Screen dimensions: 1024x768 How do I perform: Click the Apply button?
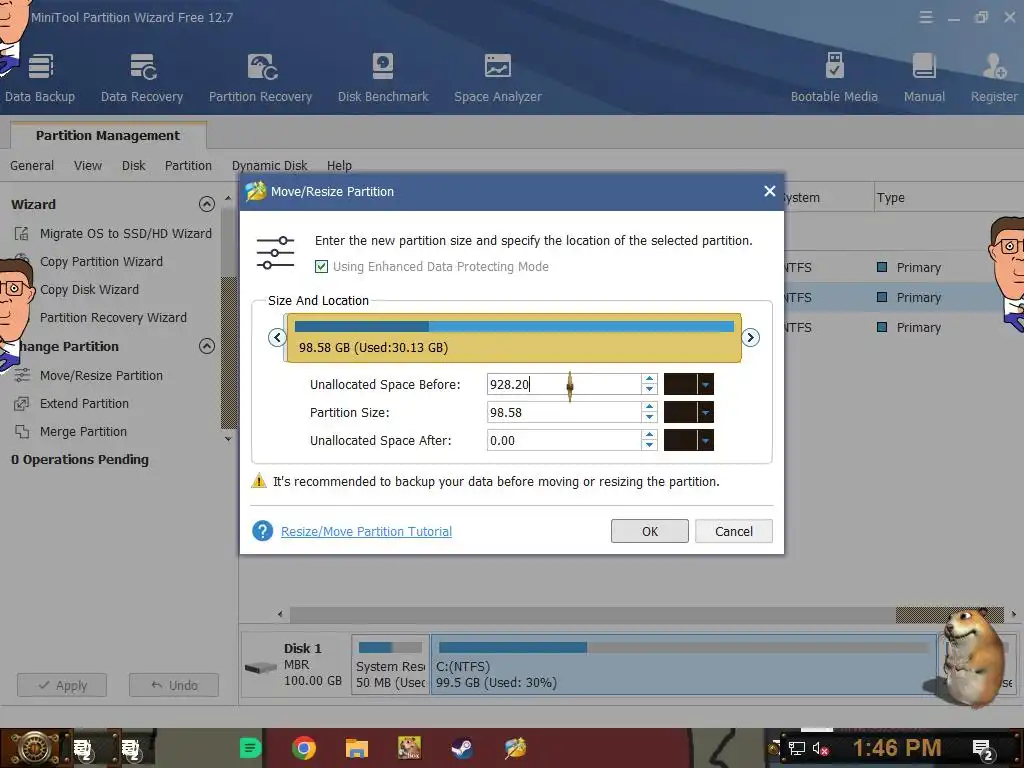(x=62, y=685)
